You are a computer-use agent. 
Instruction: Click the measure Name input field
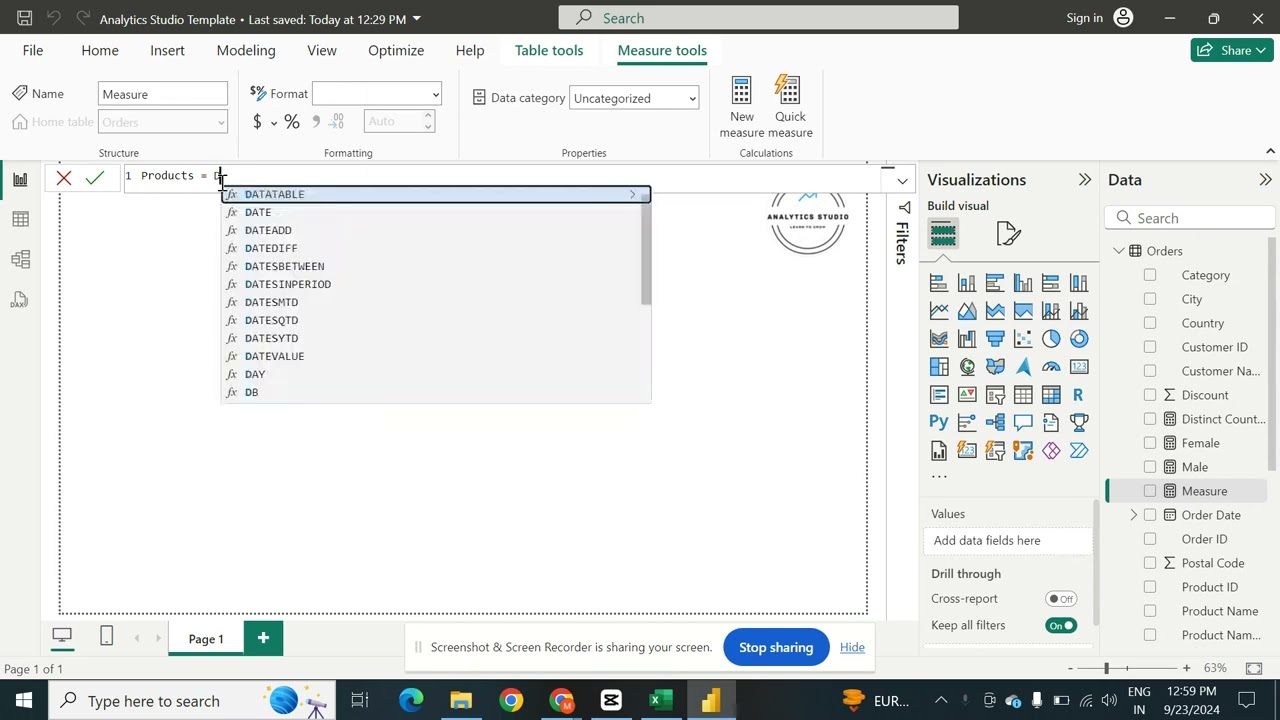click(x=163, y=94)
